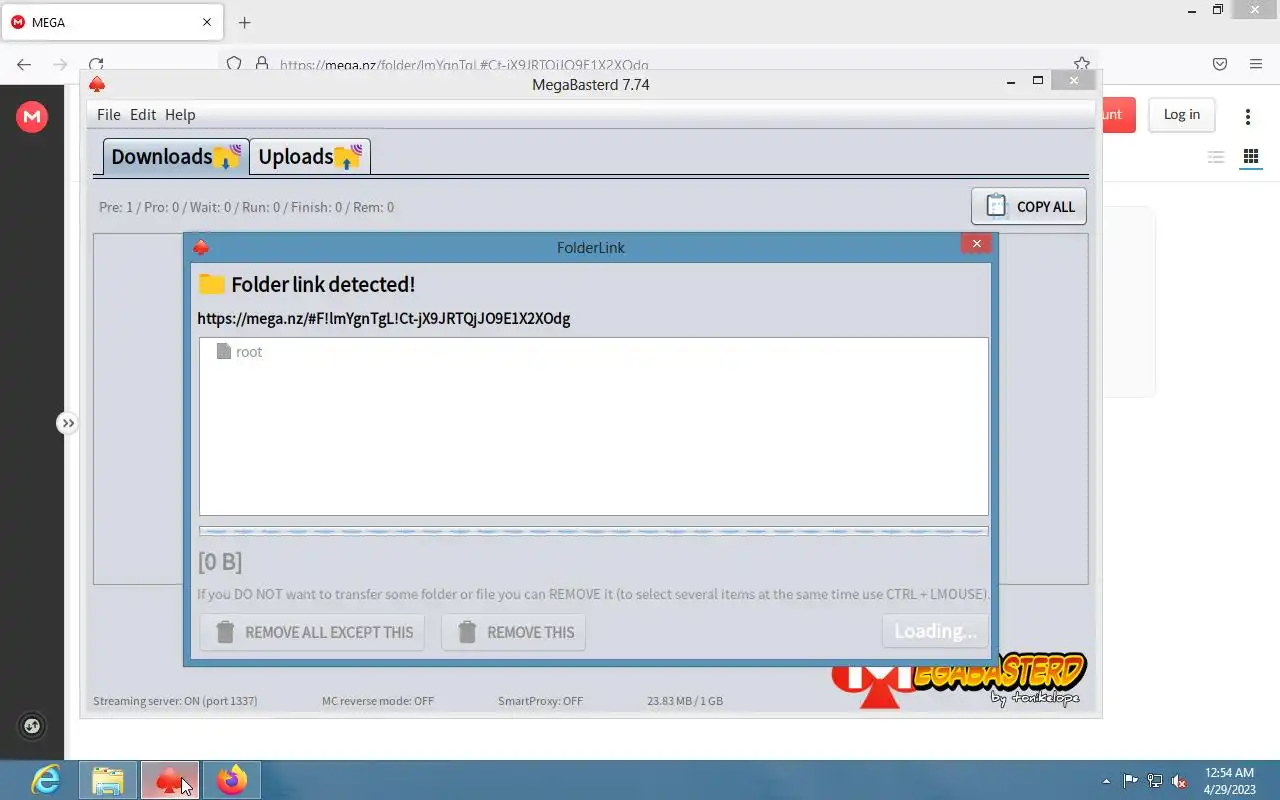Click the 23.83 MB / 1 GB memory indicator
This screenshot has width=1280, height=800.
pos(685,701)
